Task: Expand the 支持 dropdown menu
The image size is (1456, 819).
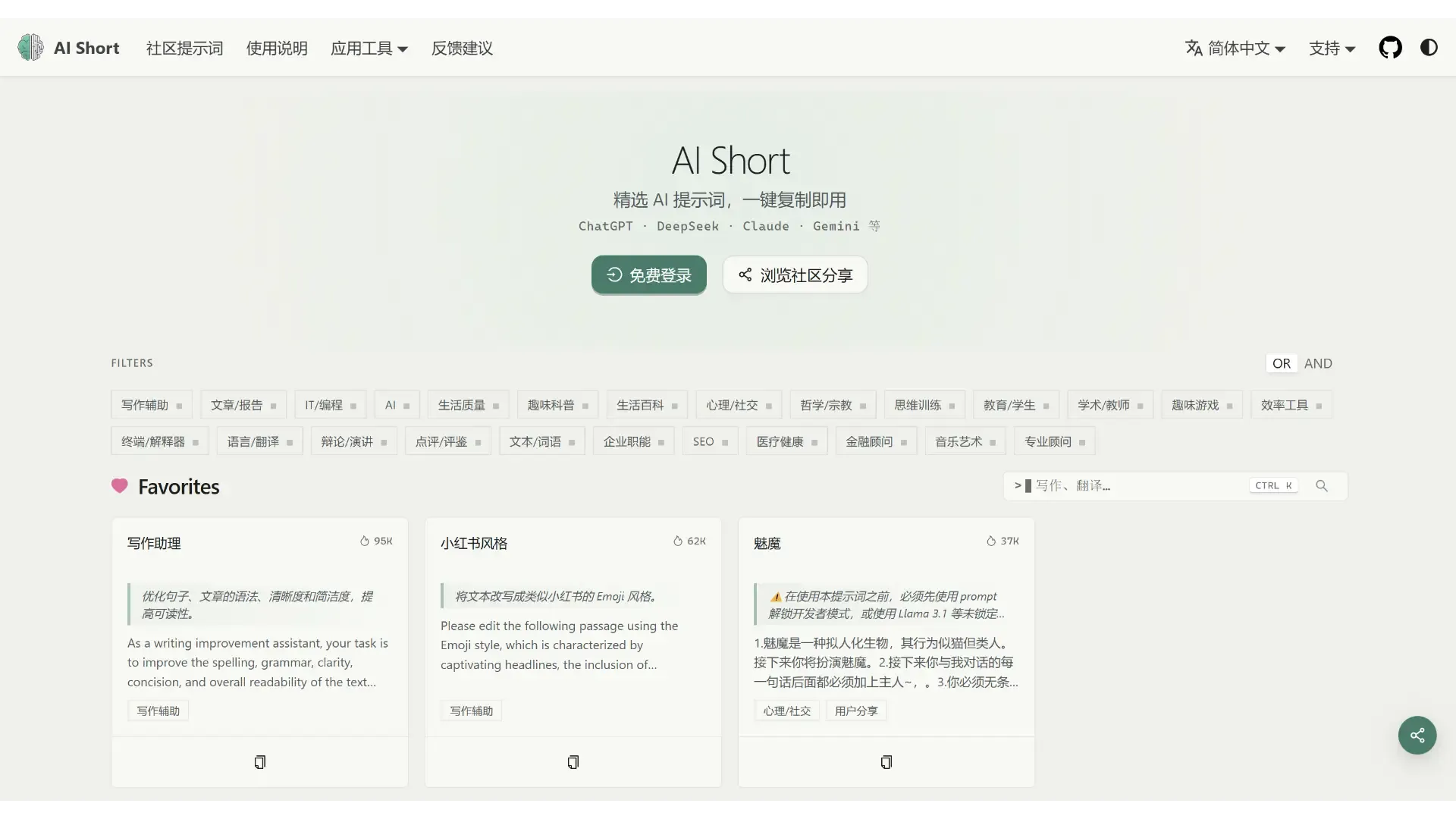Action: [1332, 48]
